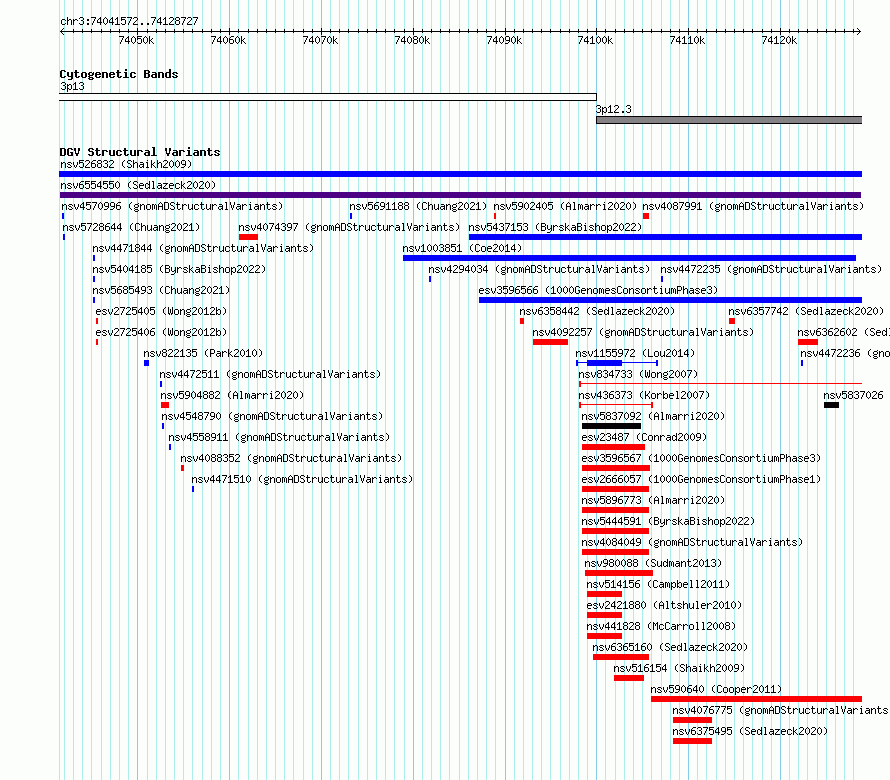The width and height of the screenshot is (890, 780).
Task: Click nsv5404185 (ByrskaBishop2022) label
Action: 179,269
